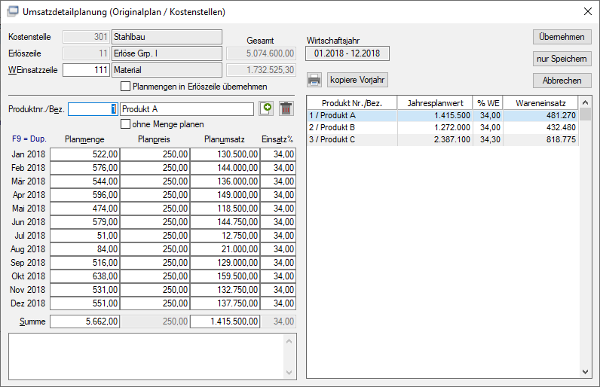
Task: Click the product list scroll down arrow
Action: point(585,372)
